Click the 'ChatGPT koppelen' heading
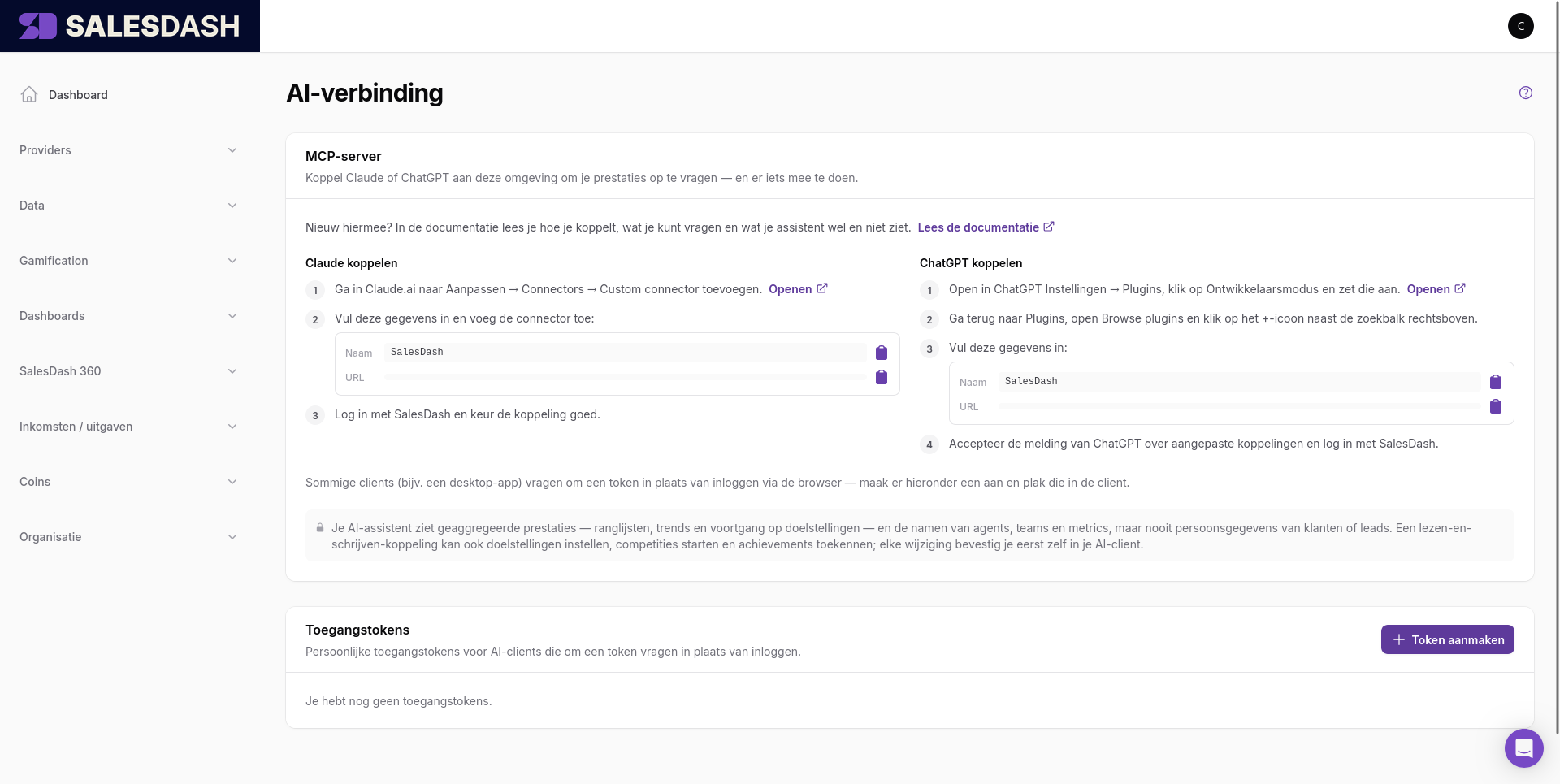The image size is (1560, 784). click(x=971, y=263)
